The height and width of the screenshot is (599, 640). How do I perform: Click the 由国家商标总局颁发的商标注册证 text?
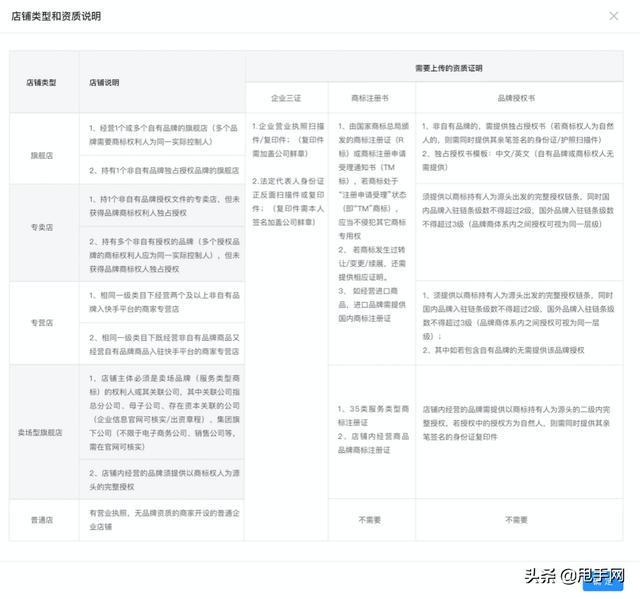[373, 181]
